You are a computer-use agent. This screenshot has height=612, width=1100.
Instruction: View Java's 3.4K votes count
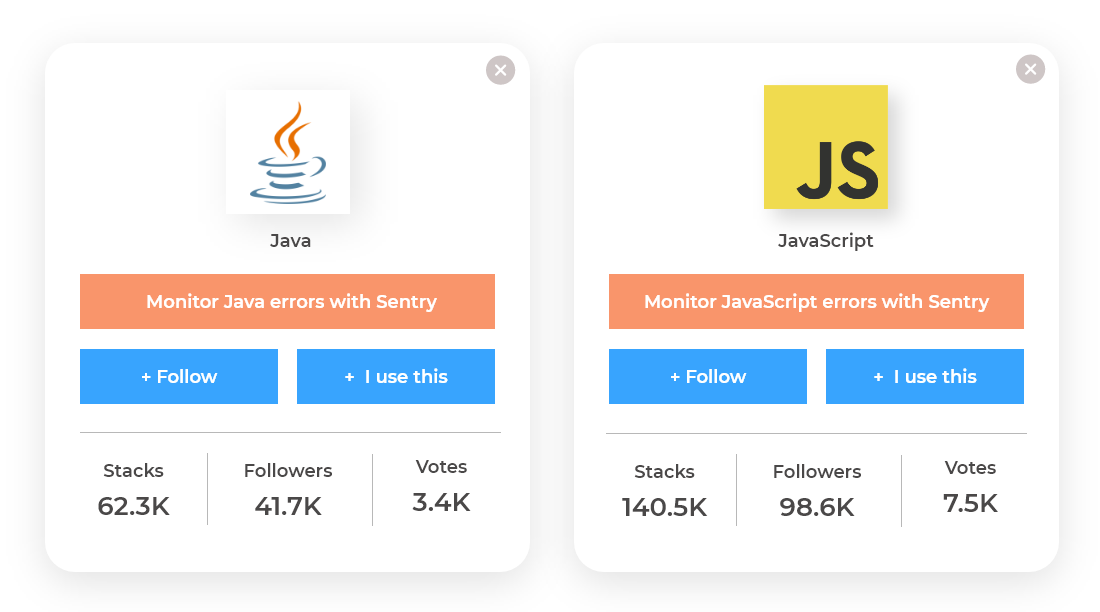441,502
